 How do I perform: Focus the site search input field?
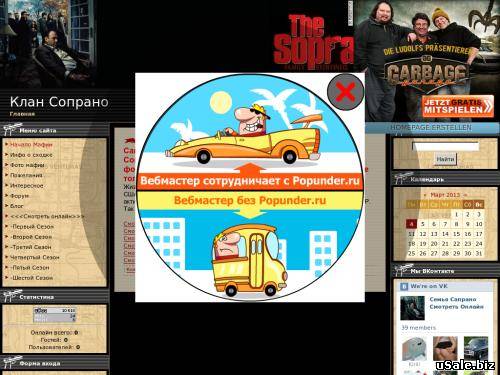tap(445, 146)
